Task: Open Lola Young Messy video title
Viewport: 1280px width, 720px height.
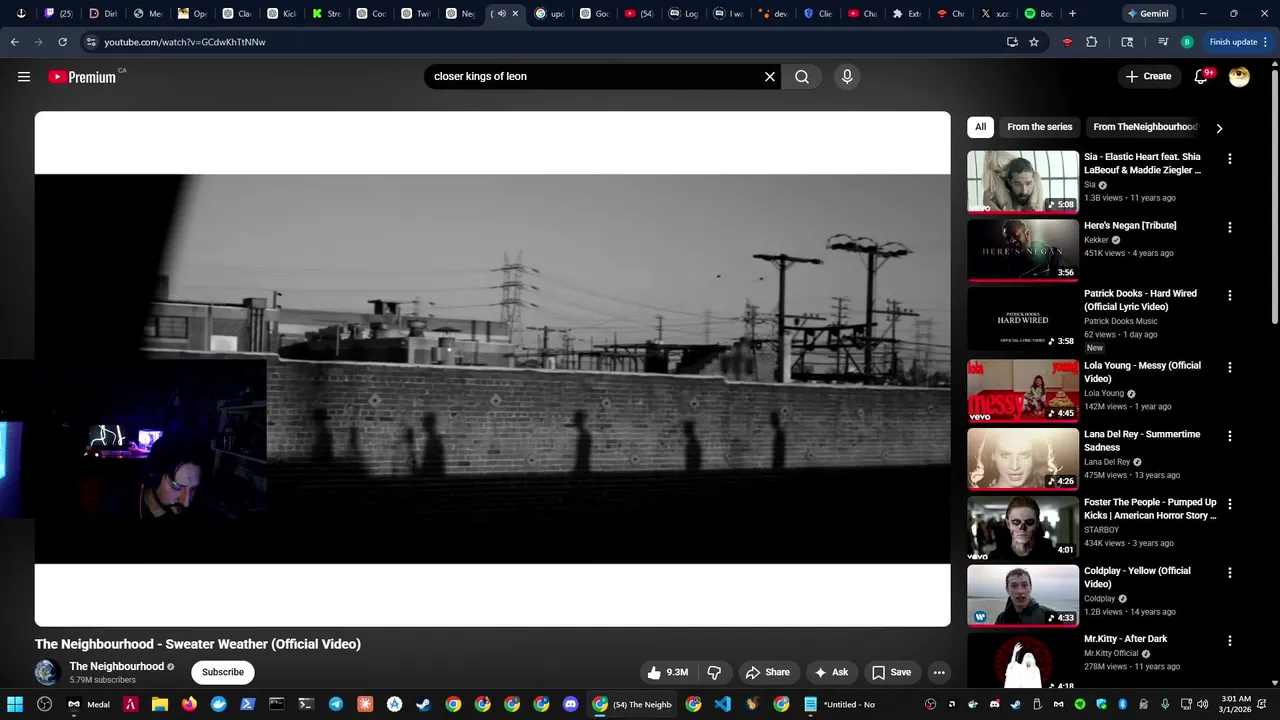Action: coord(1142,372)
